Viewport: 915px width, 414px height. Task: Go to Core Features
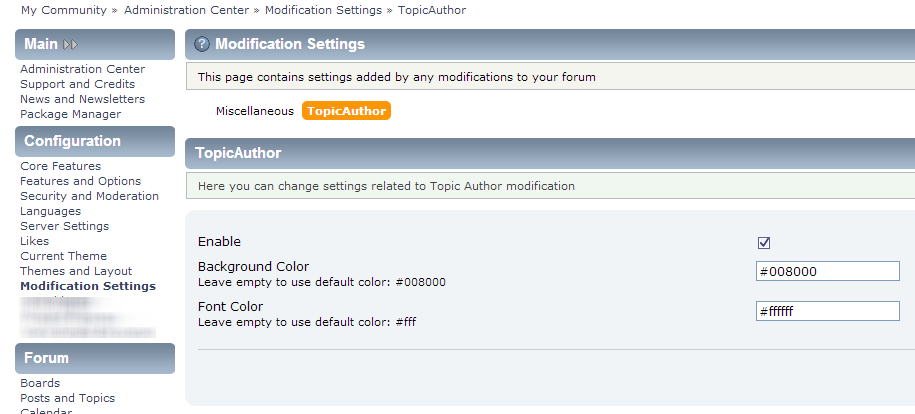point(60,166)
